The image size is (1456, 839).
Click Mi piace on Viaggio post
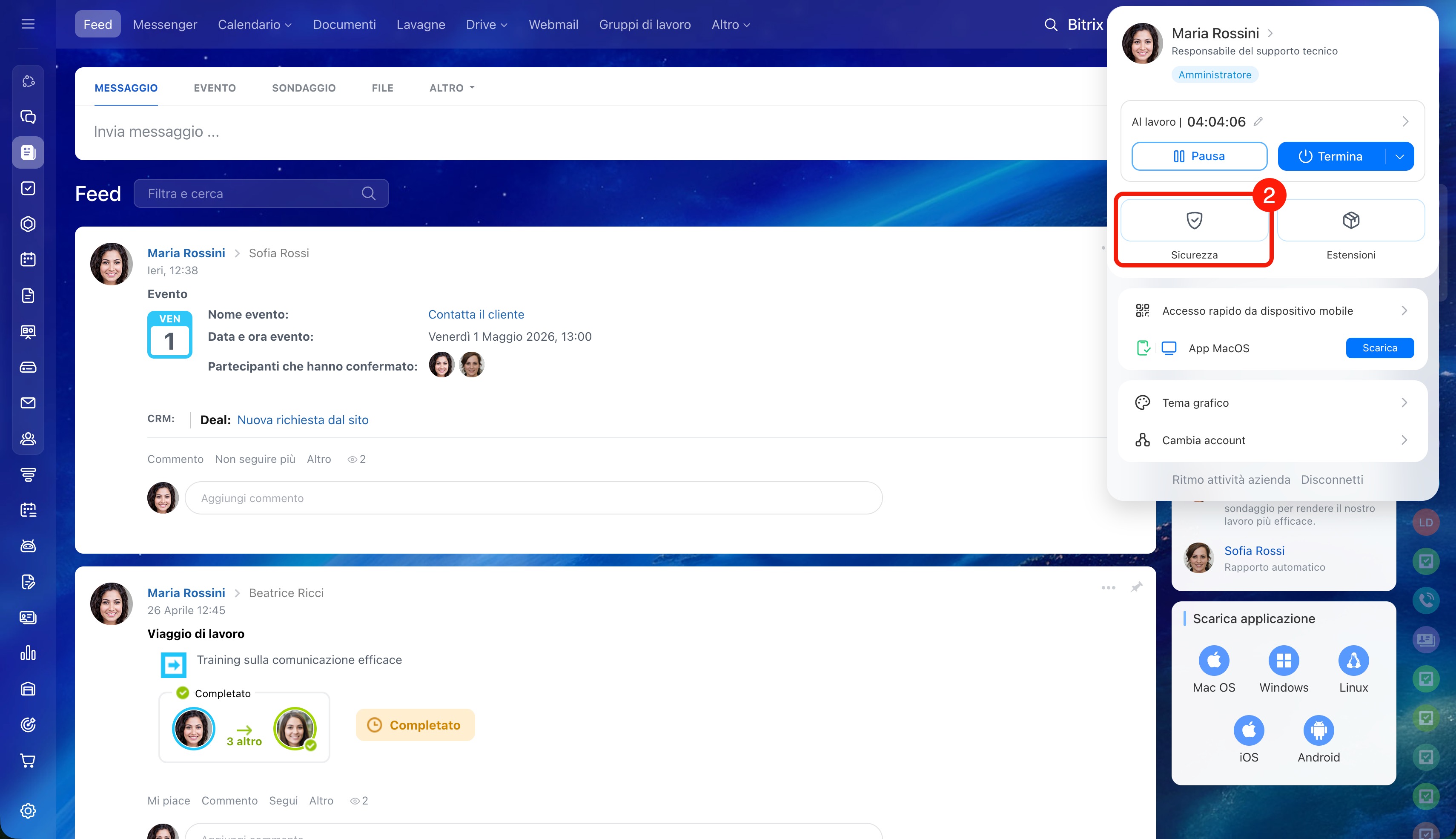[x=168, y=800]
